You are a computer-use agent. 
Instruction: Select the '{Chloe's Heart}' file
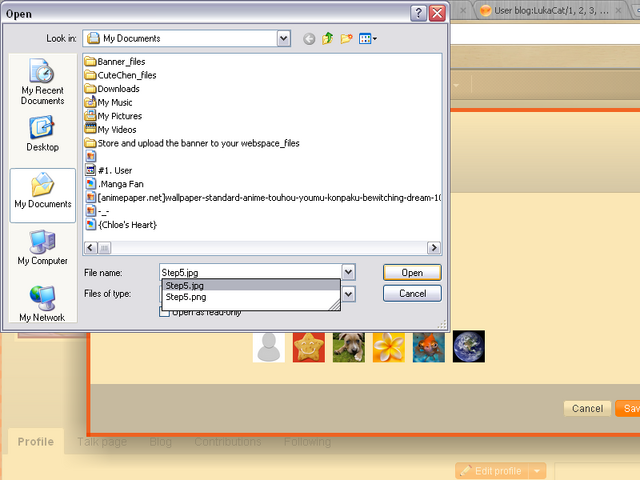click(x=121, y=225)
